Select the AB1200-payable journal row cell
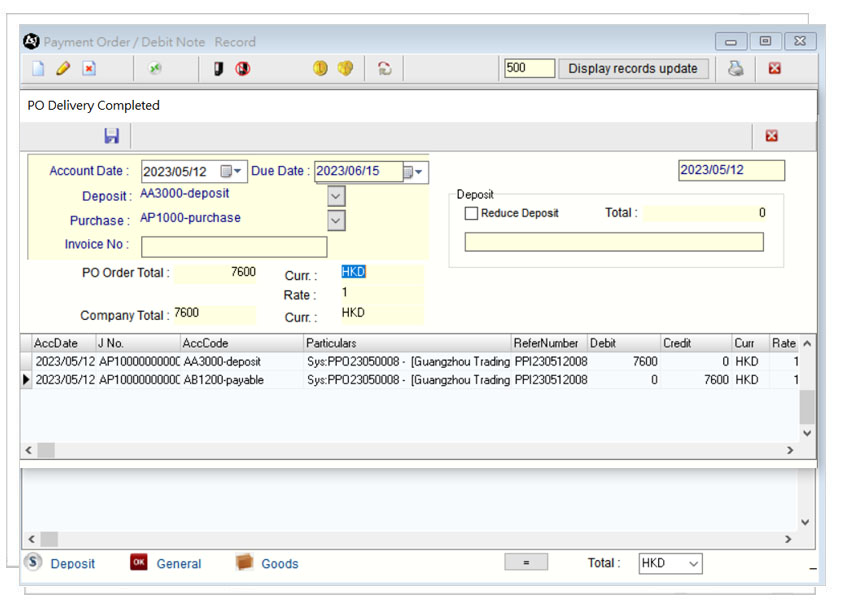The width and height of the screenshot is (844, 600). tap(242, 380)
